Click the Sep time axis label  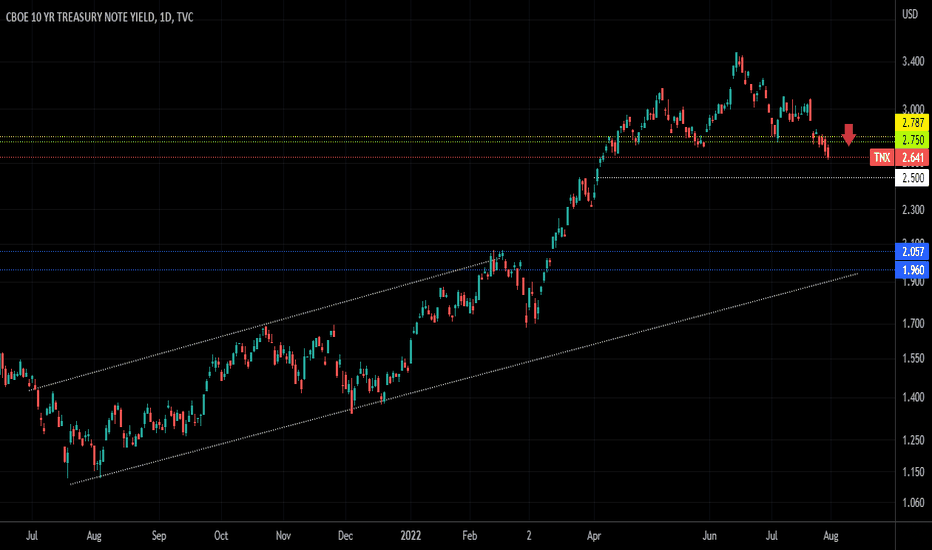click(x=159, y=536)
